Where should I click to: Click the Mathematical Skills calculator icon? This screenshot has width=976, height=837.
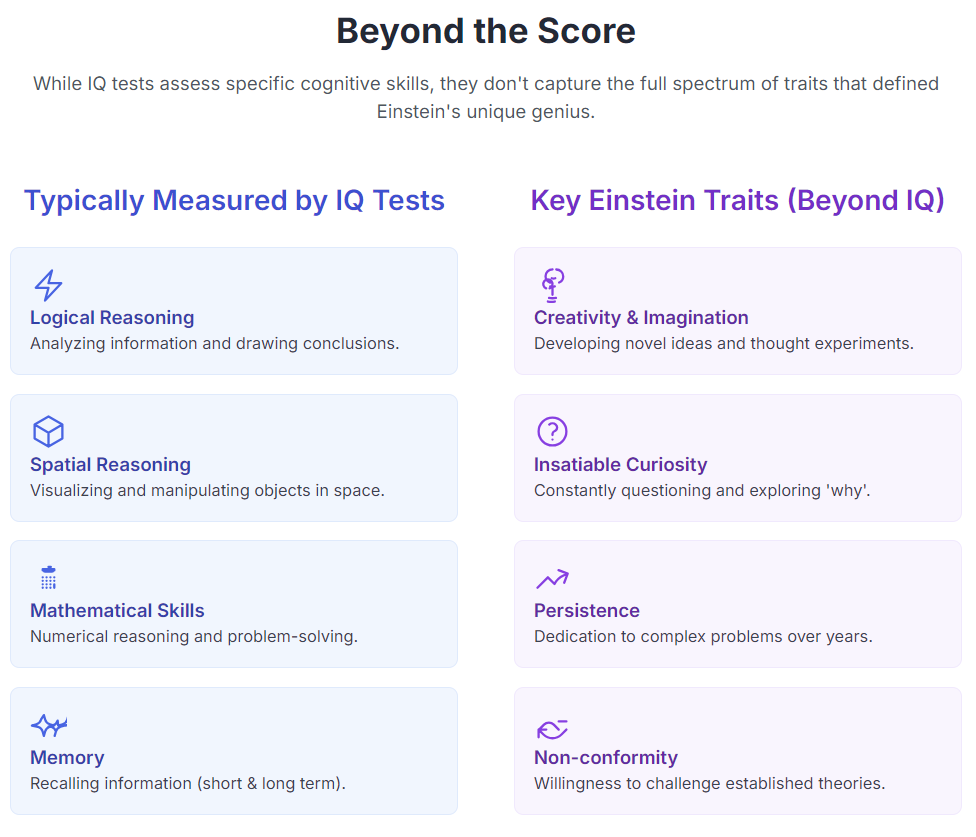pyautogui.click(x=48, y=578)
